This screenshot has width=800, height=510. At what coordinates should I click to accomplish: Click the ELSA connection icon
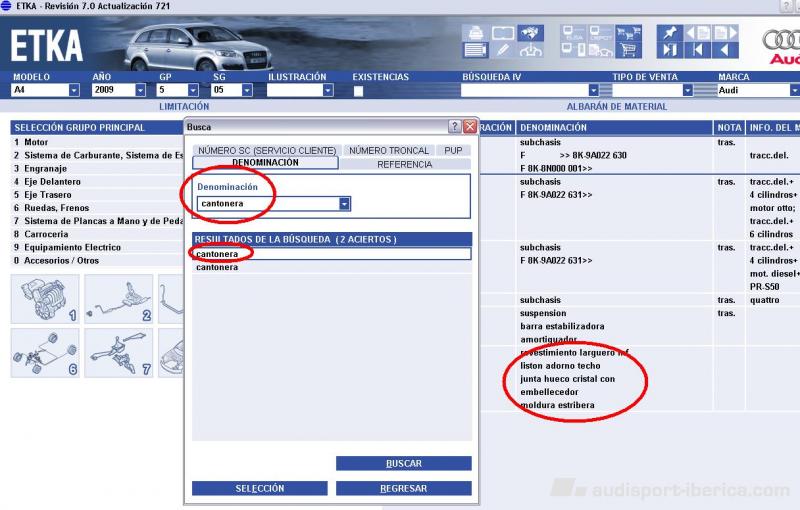(x=574, y=34)
